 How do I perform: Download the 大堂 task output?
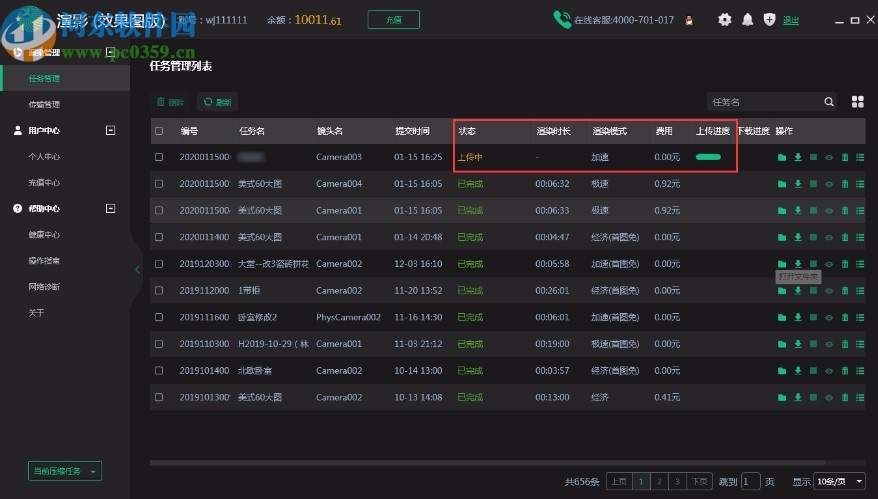click(797, 264)
